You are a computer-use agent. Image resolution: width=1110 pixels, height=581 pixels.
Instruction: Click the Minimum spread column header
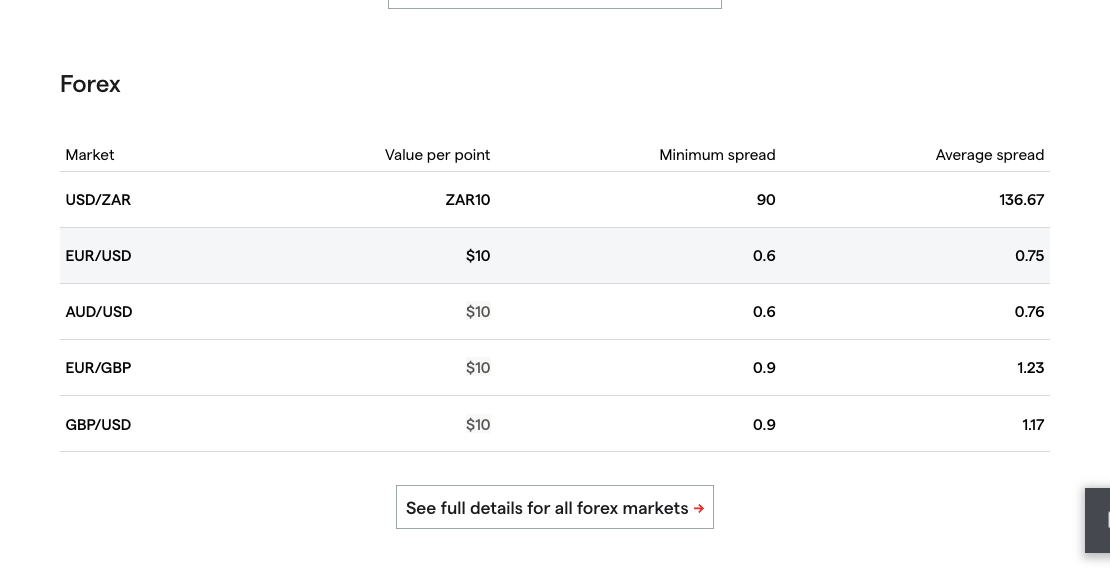click(717, 155)
